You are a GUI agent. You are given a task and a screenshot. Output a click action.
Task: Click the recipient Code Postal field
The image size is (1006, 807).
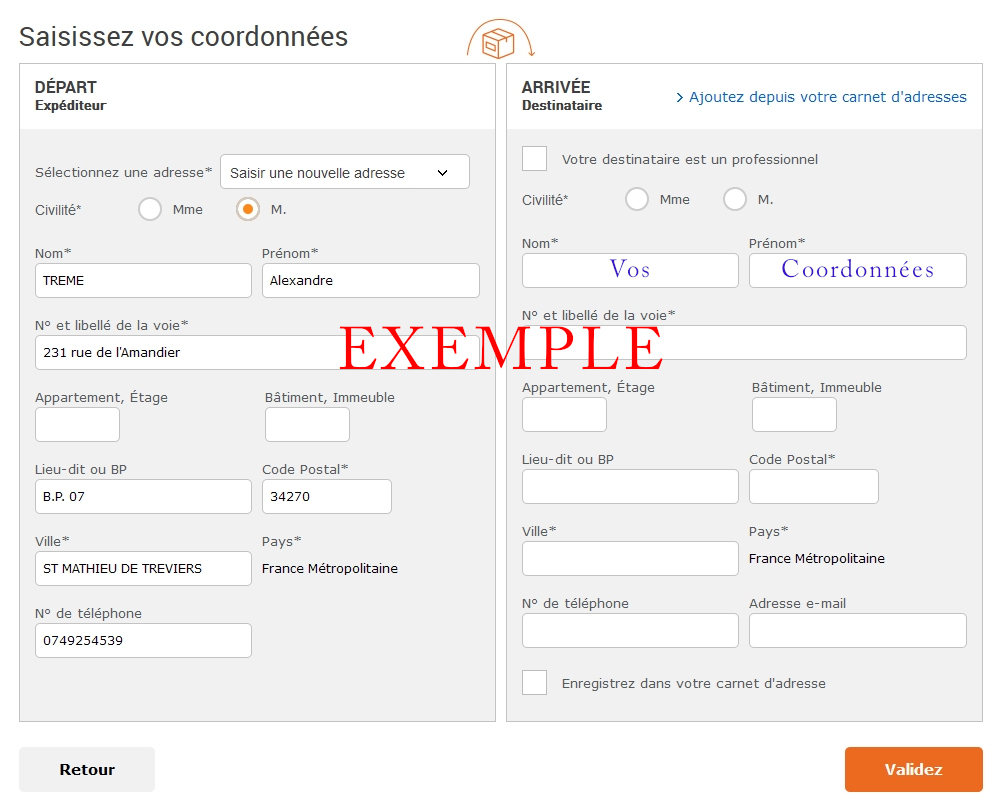pyautogui.click(x=813, y=487)
